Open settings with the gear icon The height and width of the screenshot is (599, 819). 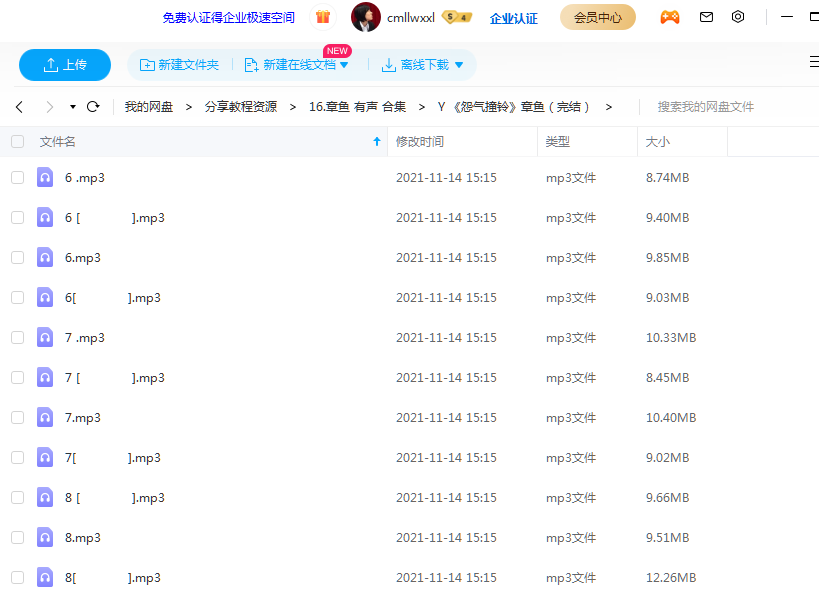click(x=738, y=17)
